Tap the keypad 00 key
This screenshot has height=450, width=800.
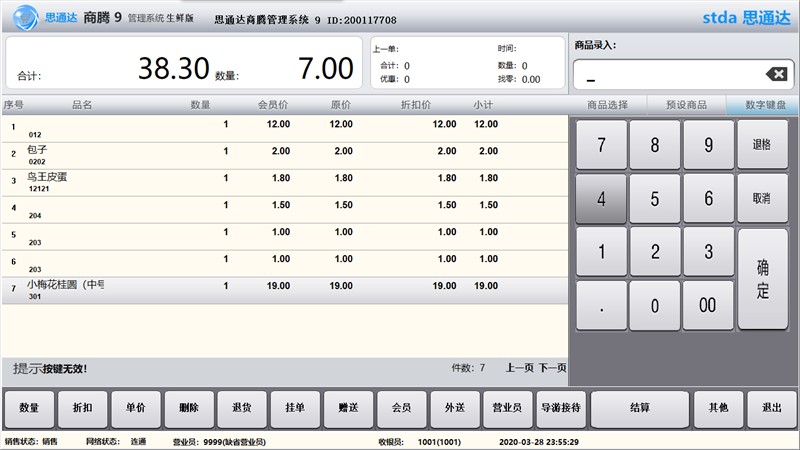point(708,306)
